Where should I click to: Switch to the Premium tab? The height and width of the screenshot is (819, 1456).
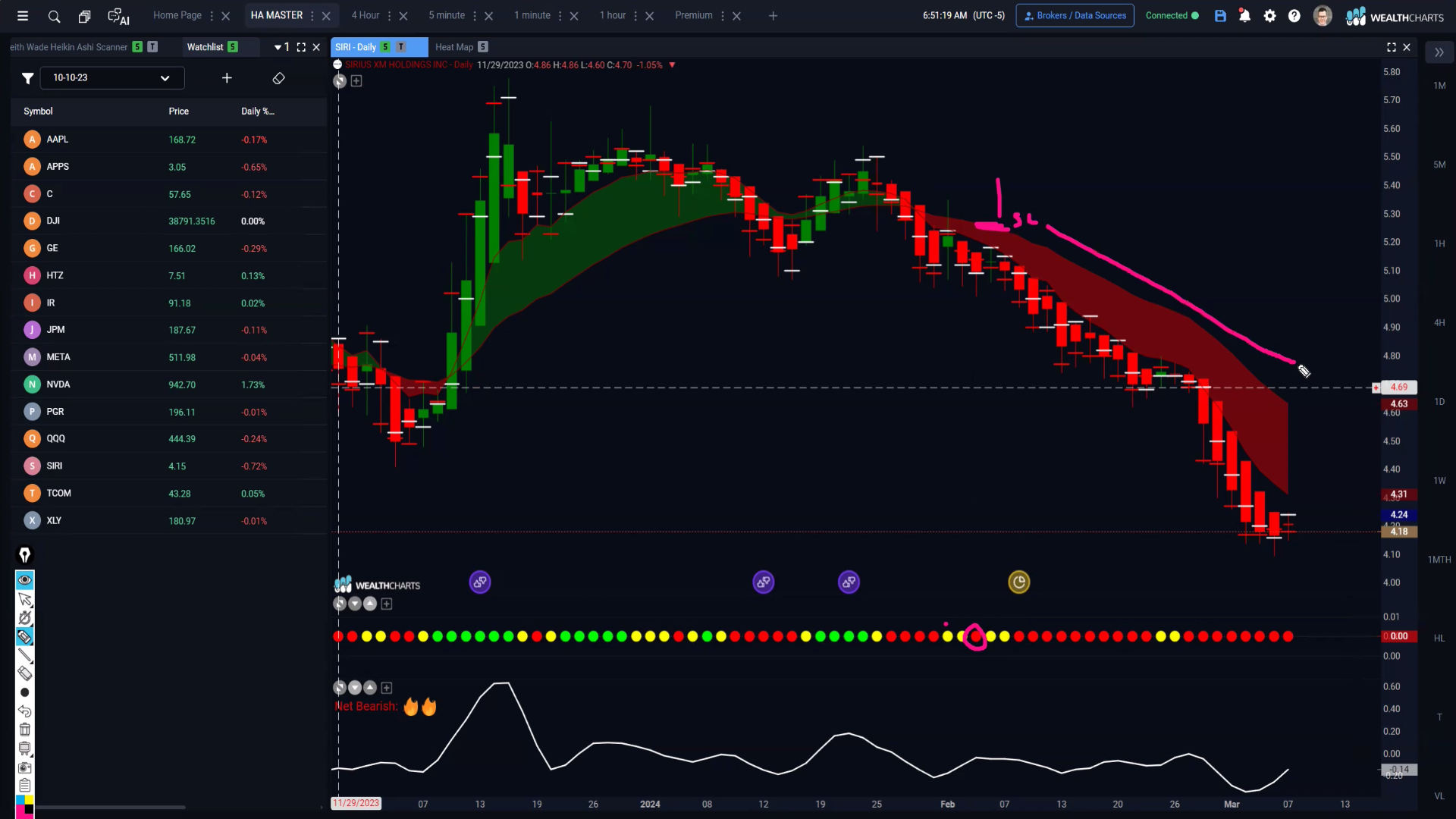(694, 15)
